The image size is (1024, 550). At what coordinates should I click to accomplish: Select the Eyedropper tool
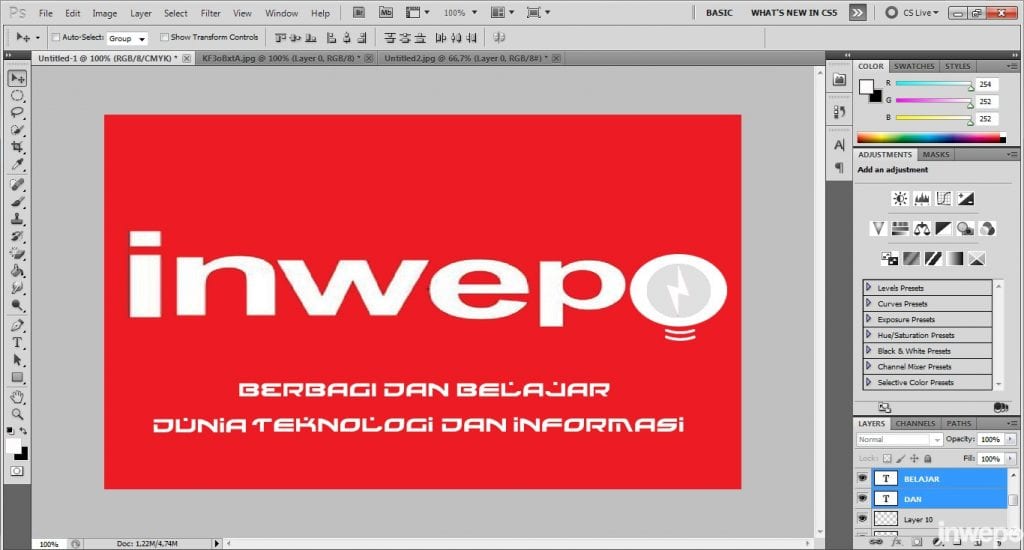pos(17,164)
